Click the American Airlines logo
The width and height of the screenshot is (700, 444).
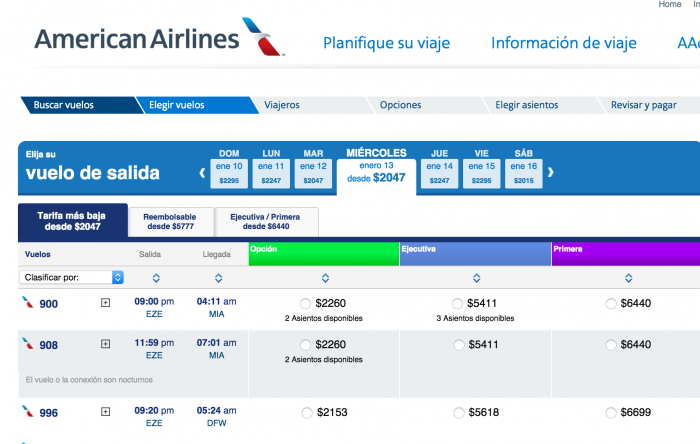pyautogui.click(x=159, y=37)
